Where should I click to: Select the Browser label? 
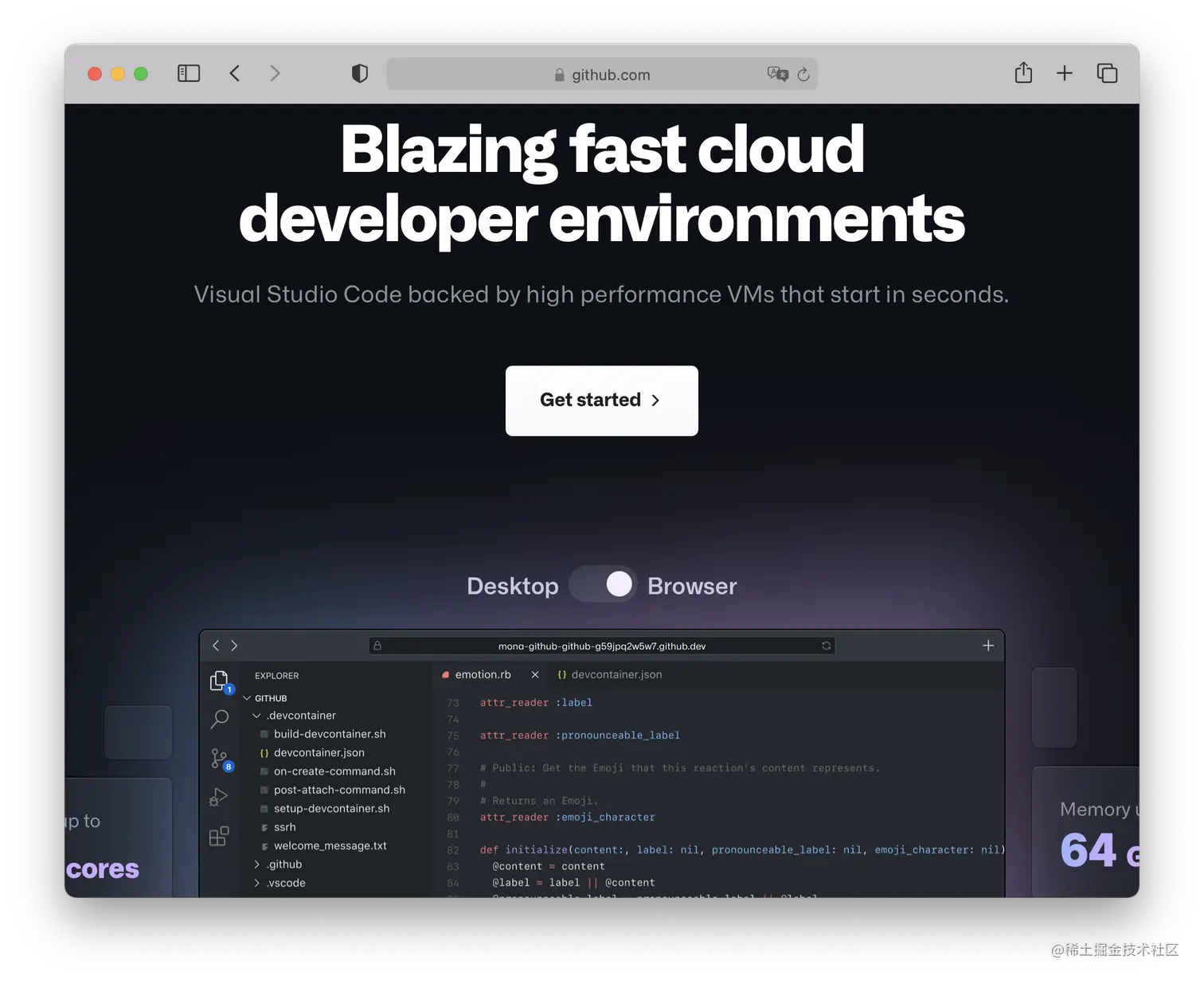(692, 586)
